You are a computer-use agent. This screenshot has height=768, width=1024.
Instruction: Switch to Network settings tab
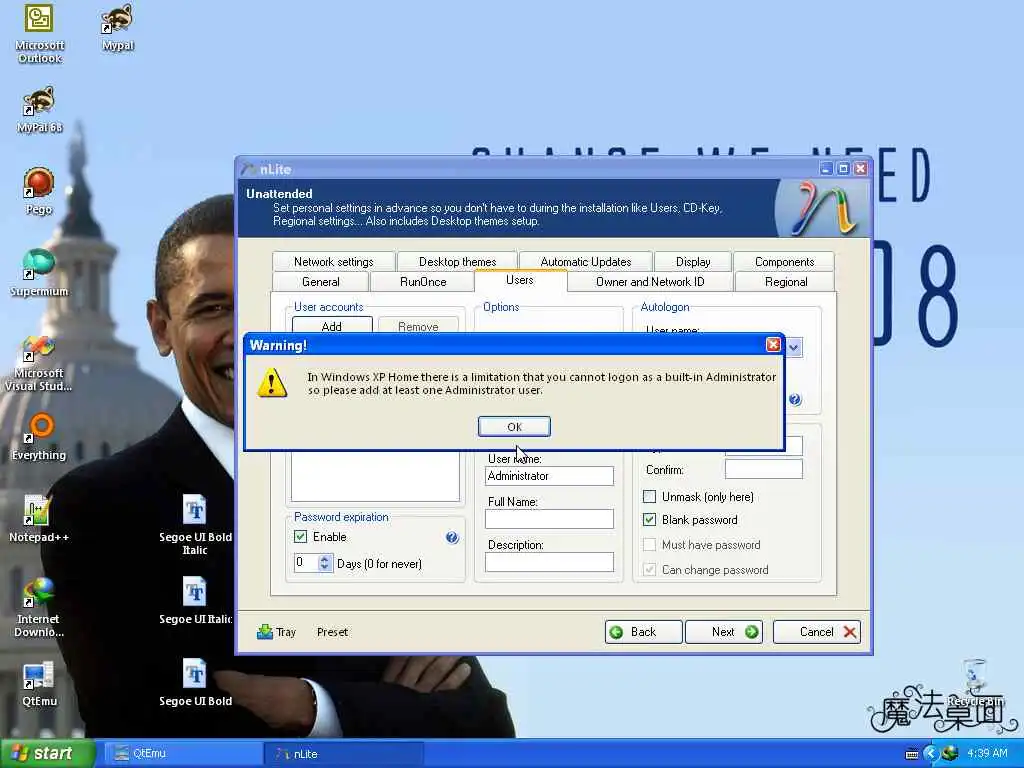coord(334,262)
